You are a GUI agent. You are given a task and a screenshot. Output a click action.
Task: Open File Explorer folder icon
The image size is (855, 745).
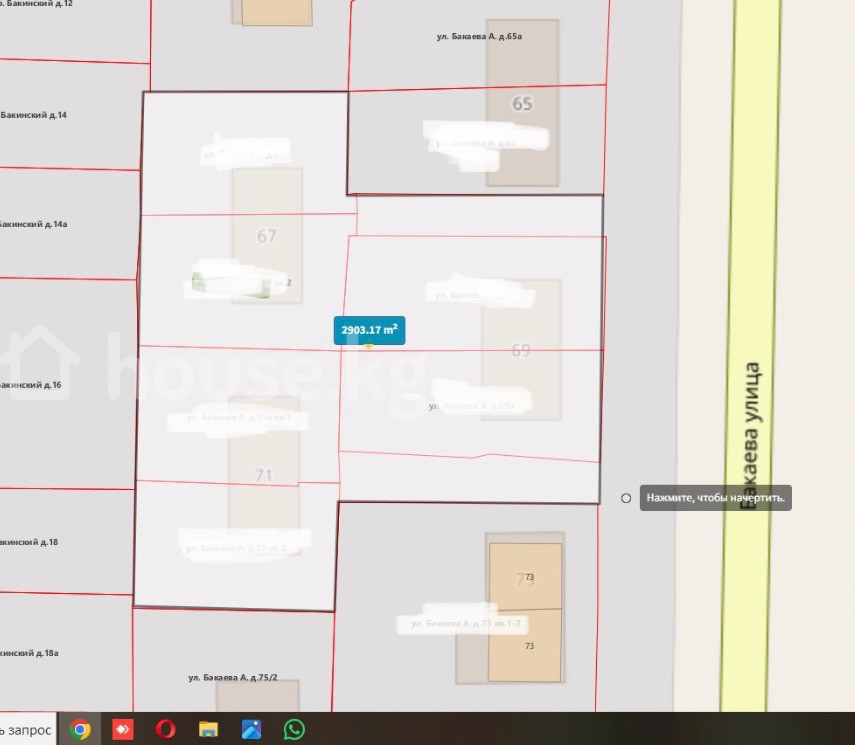click(208, 729)
